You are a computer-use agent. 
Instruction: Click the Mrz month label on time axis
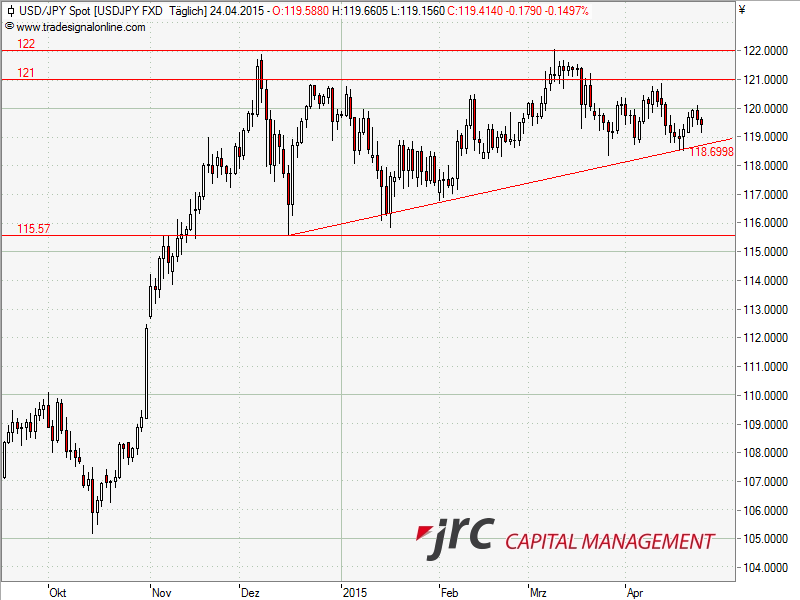tap(539, 592)
